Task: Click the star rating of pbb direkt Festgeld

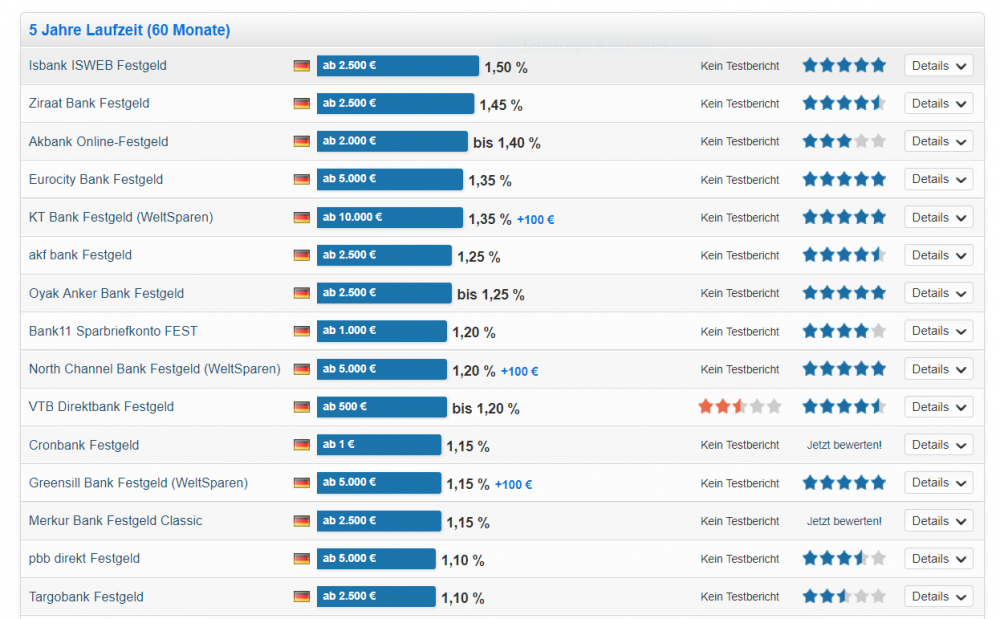Action: click(x=844, y=558)
